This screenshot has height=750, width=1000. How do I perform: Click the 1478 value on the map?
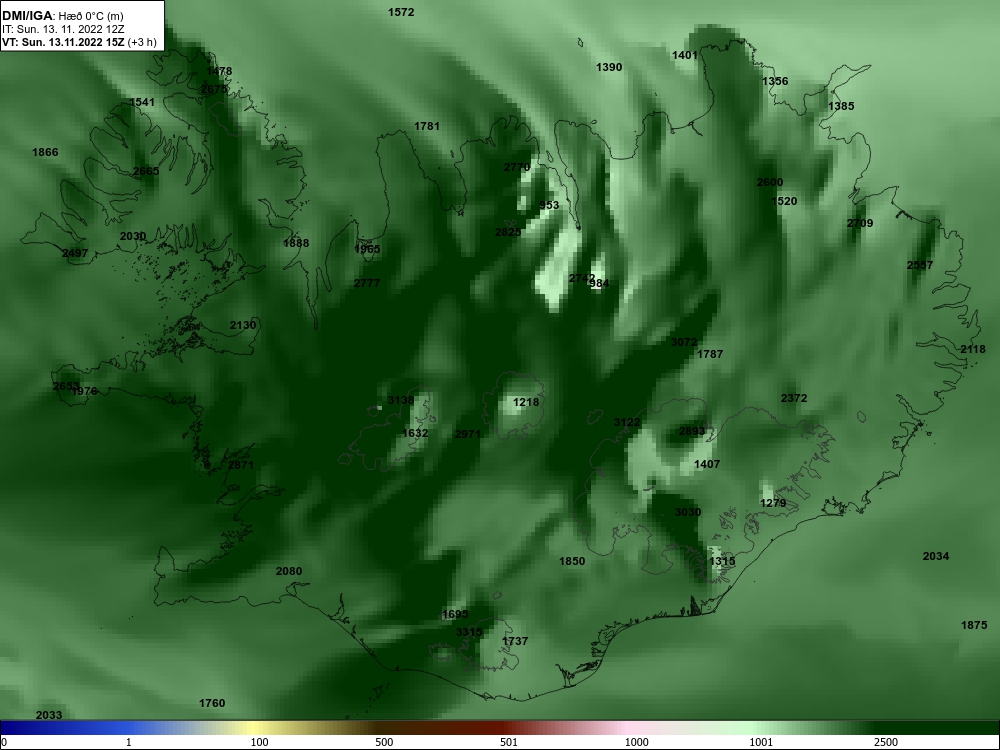[x=219, y=71]
